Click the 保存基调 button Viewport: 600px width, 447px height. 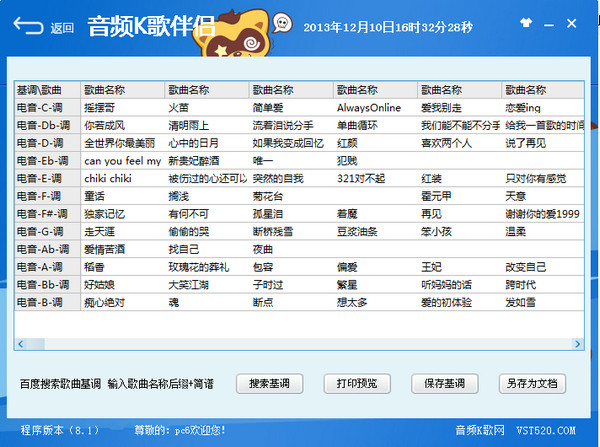445,383
